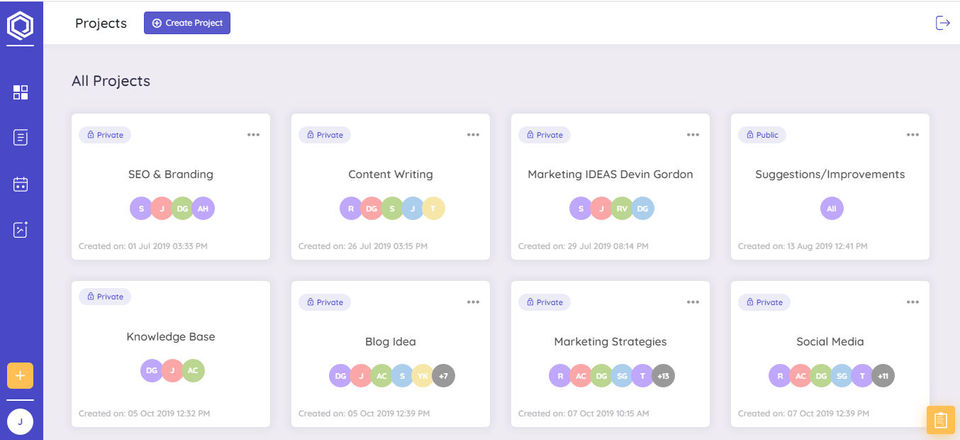Show the +13 more members on Marketing Strategies
The image size is (960, 440).
pos(663,376)
